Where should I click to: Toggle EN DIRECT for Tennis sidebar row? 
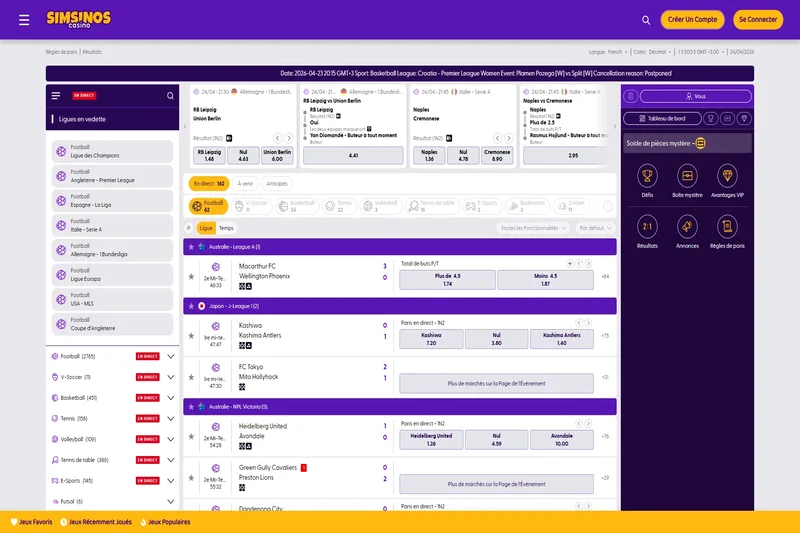(147, 419)
